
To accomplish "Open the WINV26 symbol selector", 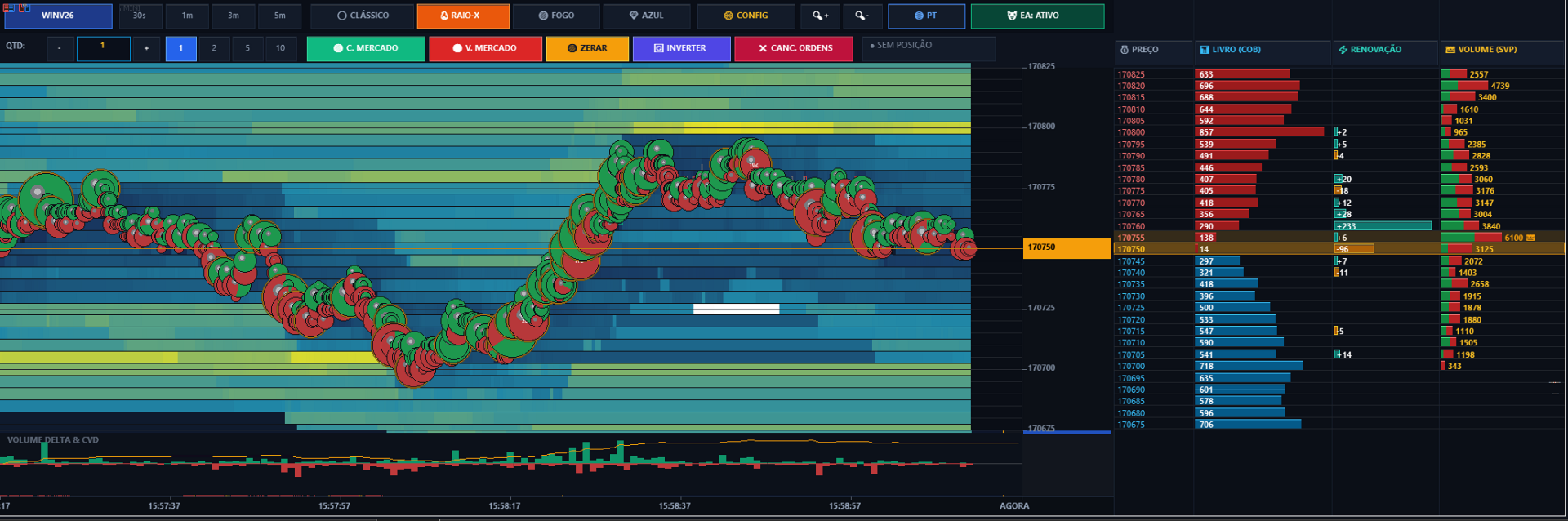I will pos(58,16).
